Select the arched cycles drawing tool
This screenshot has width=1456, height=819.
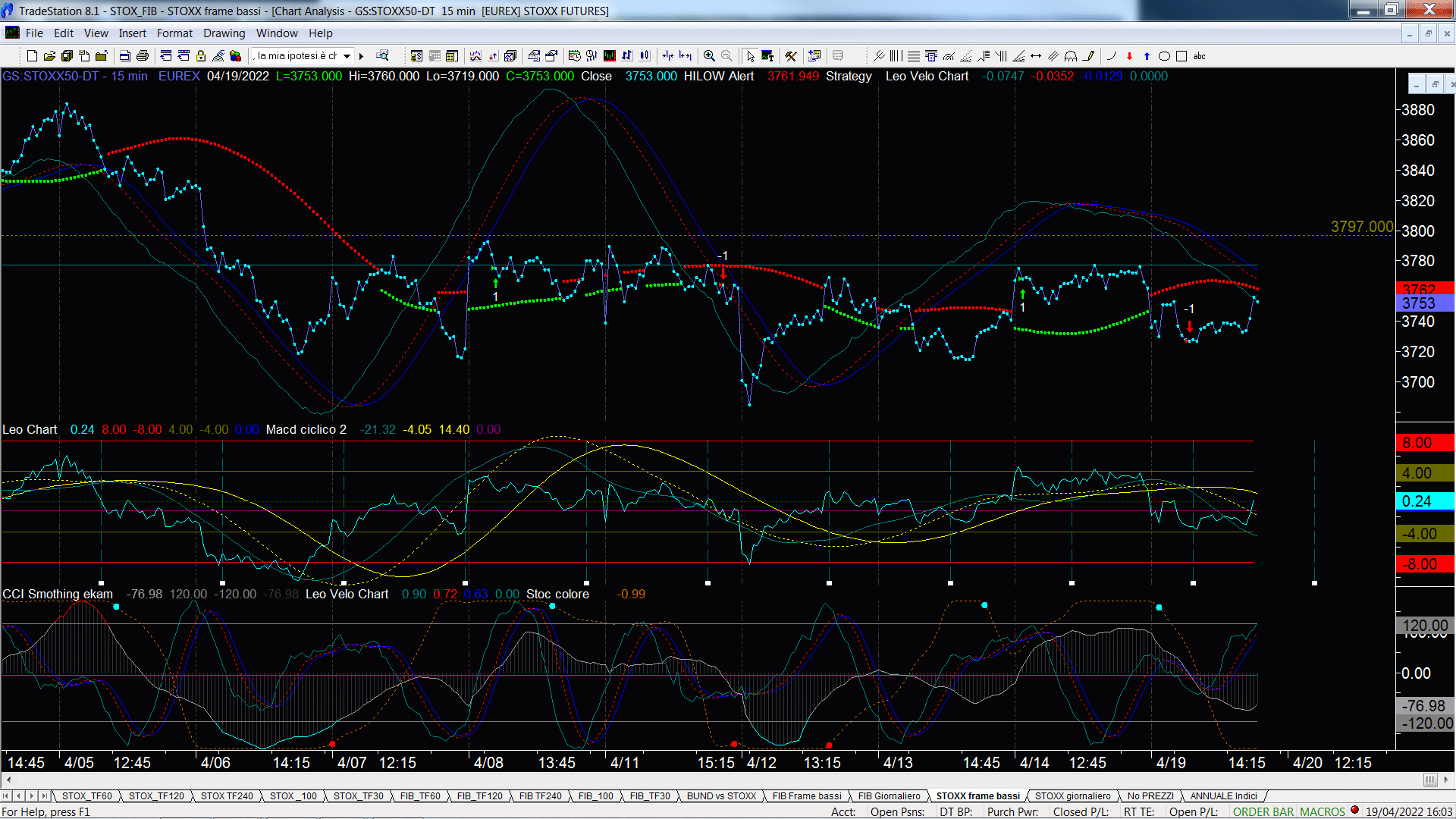pos(1071,56)
